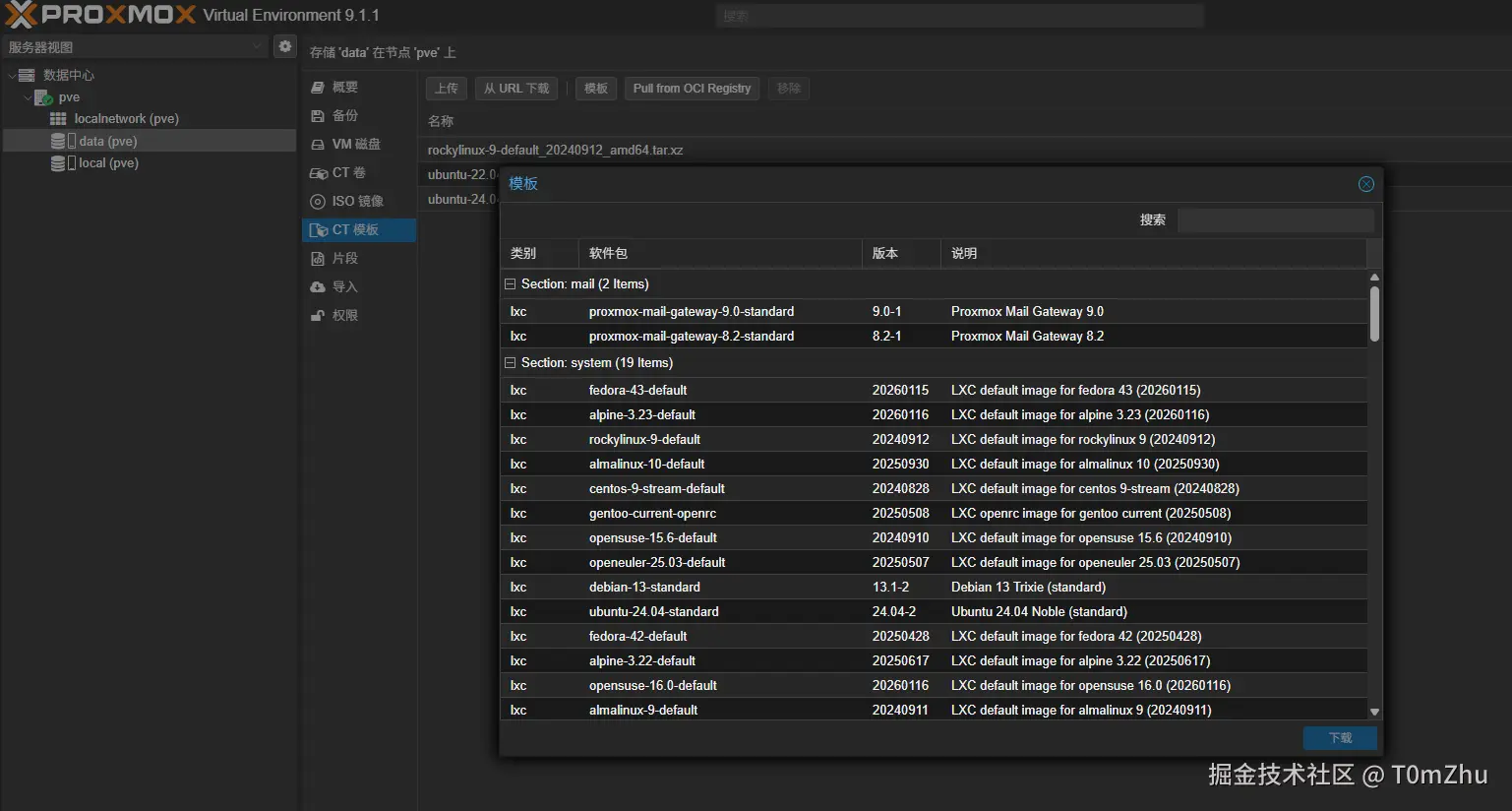Select almalinux-10-default template row
This screenshot has width=1512, height=811.
935,465
